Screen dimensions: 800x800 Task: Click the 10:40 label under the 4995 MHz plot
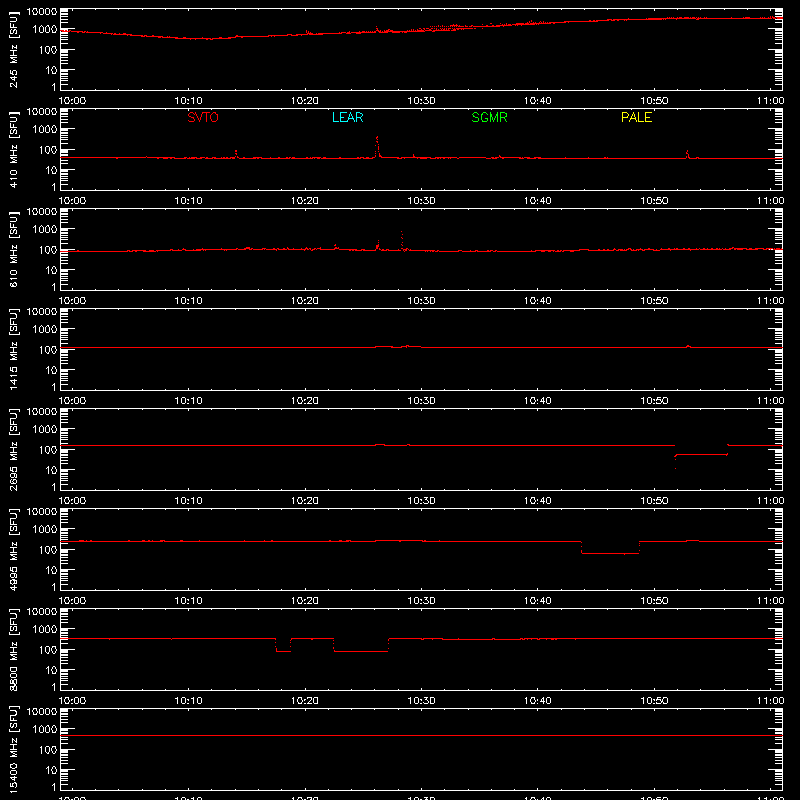click(538, 601)
